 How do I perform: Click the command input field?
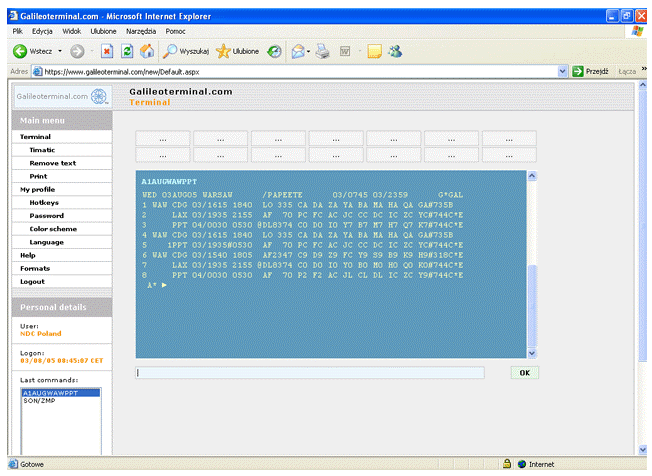click(310, 373)
